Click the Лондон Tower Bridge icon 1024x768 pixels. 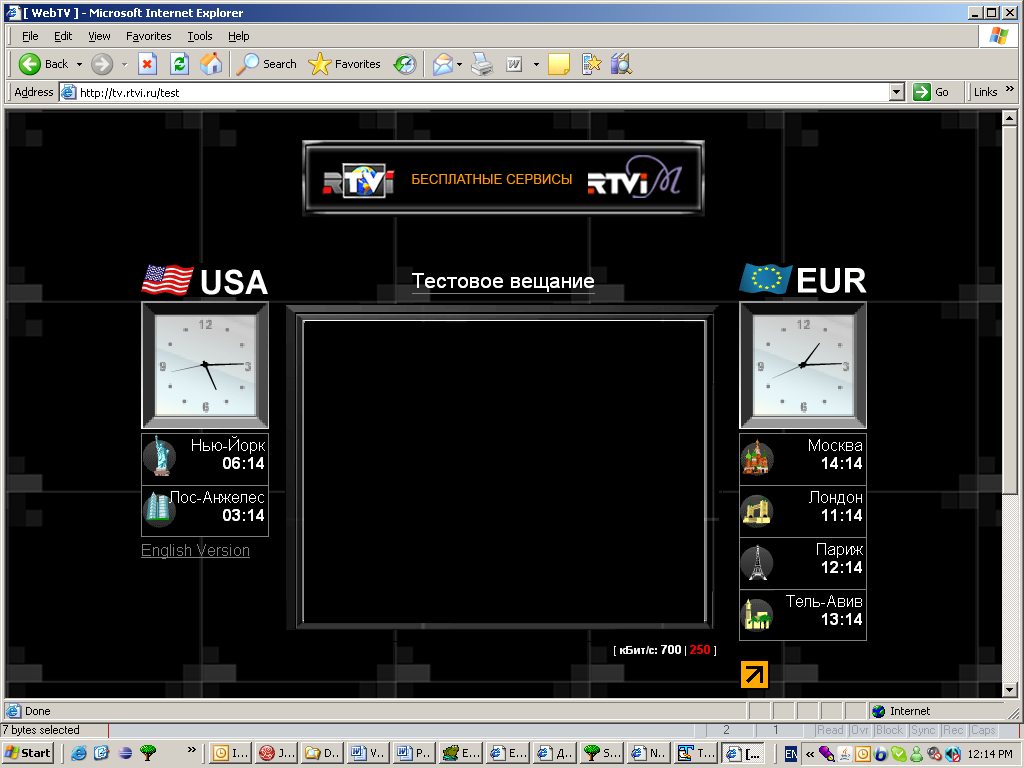click(758, 510)
